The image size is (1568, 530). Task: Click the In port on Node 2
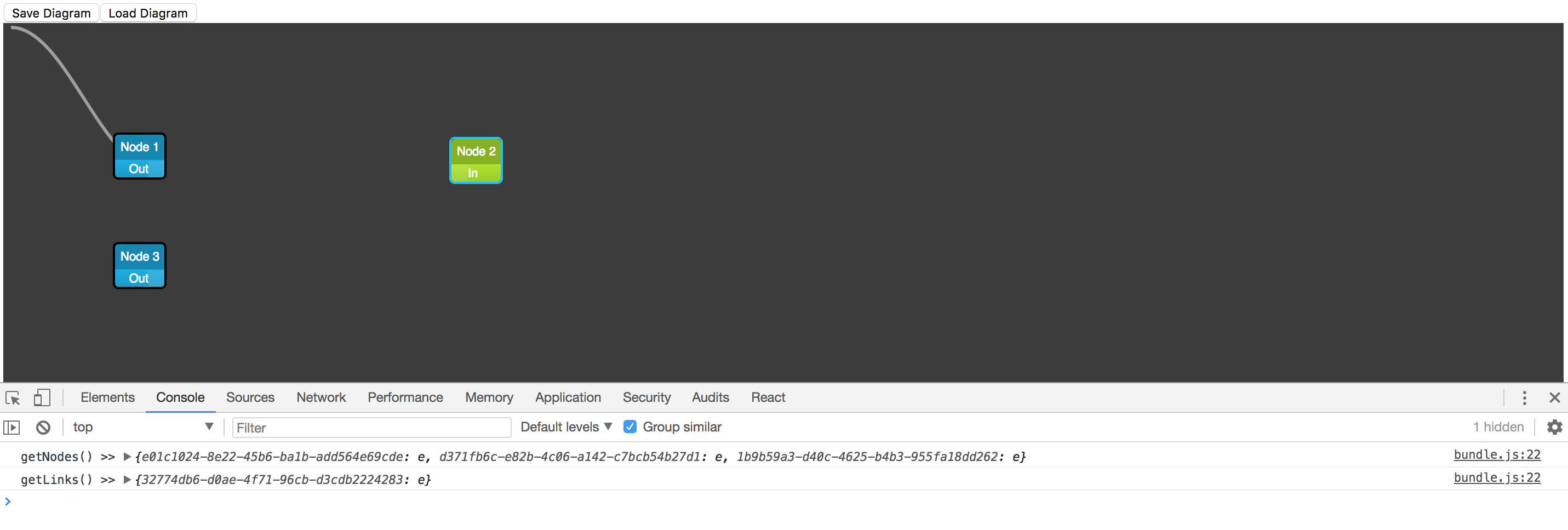(476, 173)
